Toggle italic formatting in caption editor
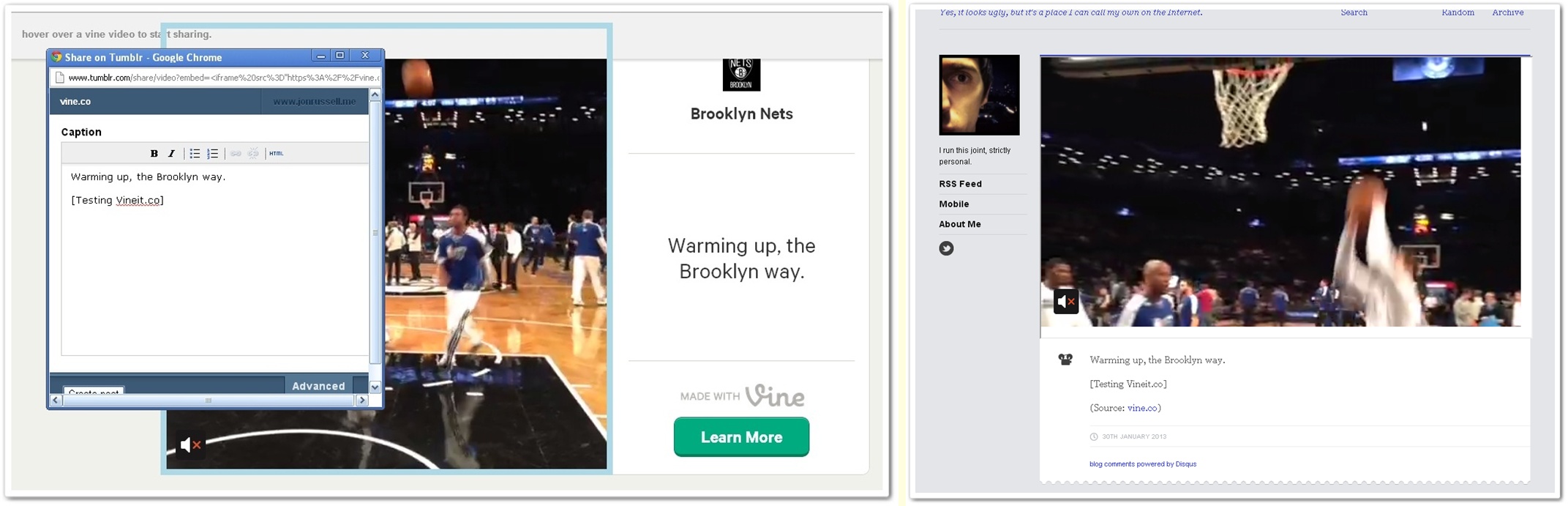Screen dimensions: 1568x506 (x=171, y=154)
